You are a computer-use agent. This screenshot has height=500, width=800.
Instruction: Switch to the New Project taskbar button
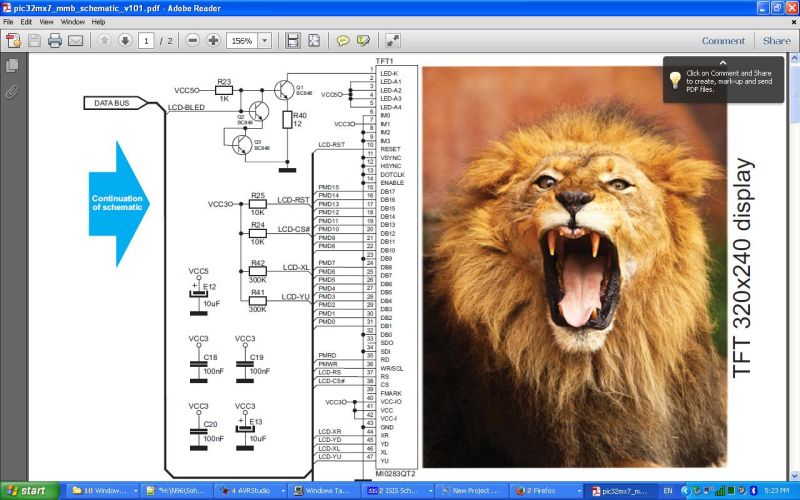point(474,491)
